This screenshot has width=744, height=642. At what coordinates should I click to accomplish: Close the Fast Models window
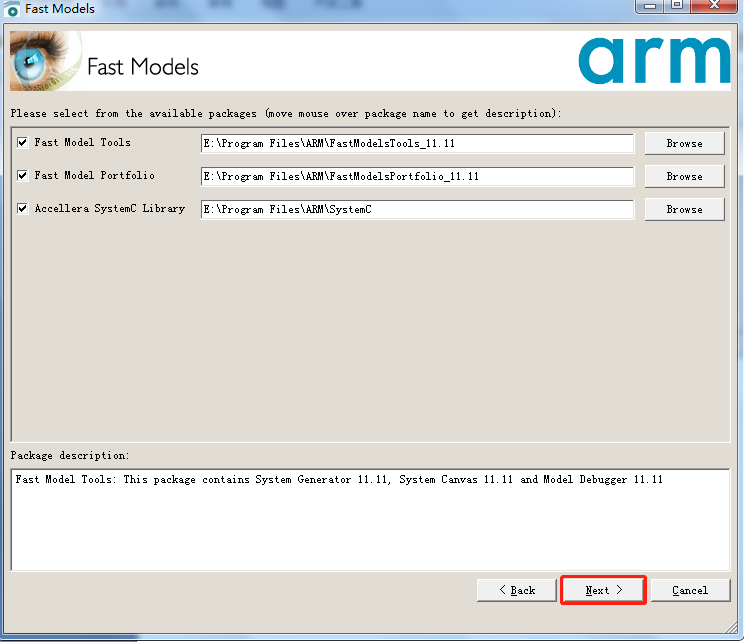[x=714, y=6]
